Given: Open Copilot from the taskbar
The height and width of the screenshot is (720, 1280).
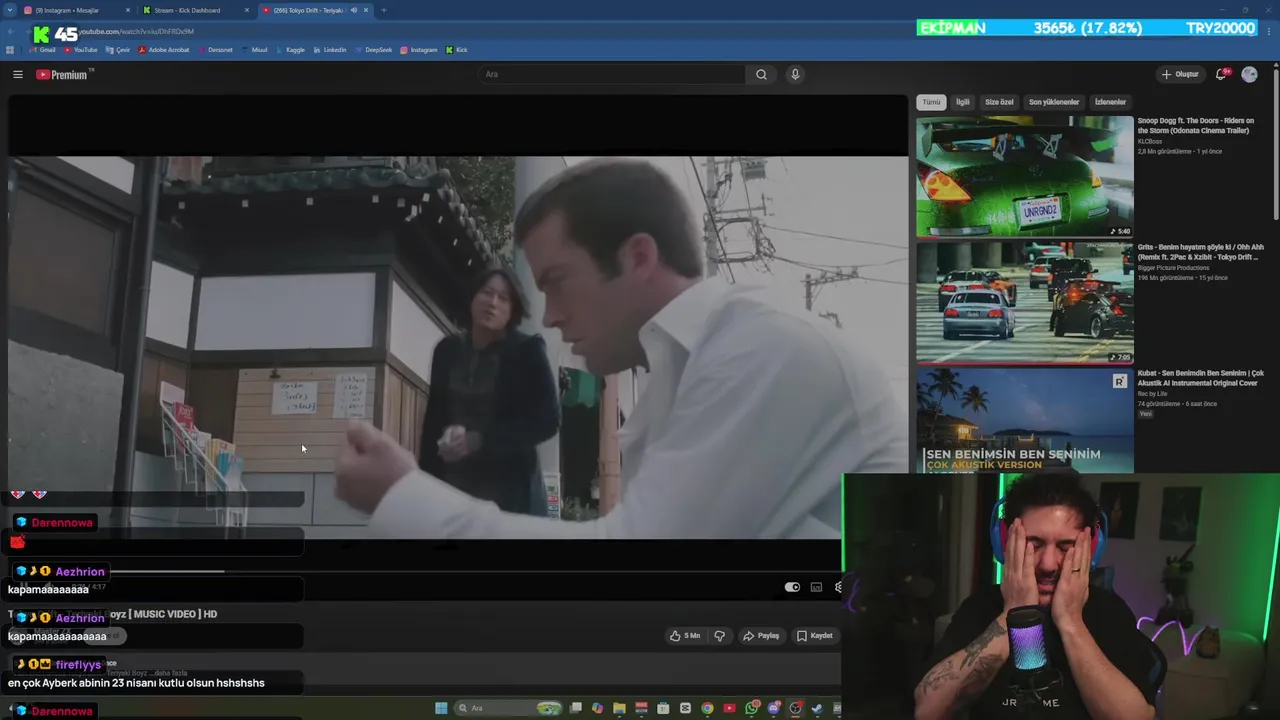Looking at the screenshot, I should (597, 708).
